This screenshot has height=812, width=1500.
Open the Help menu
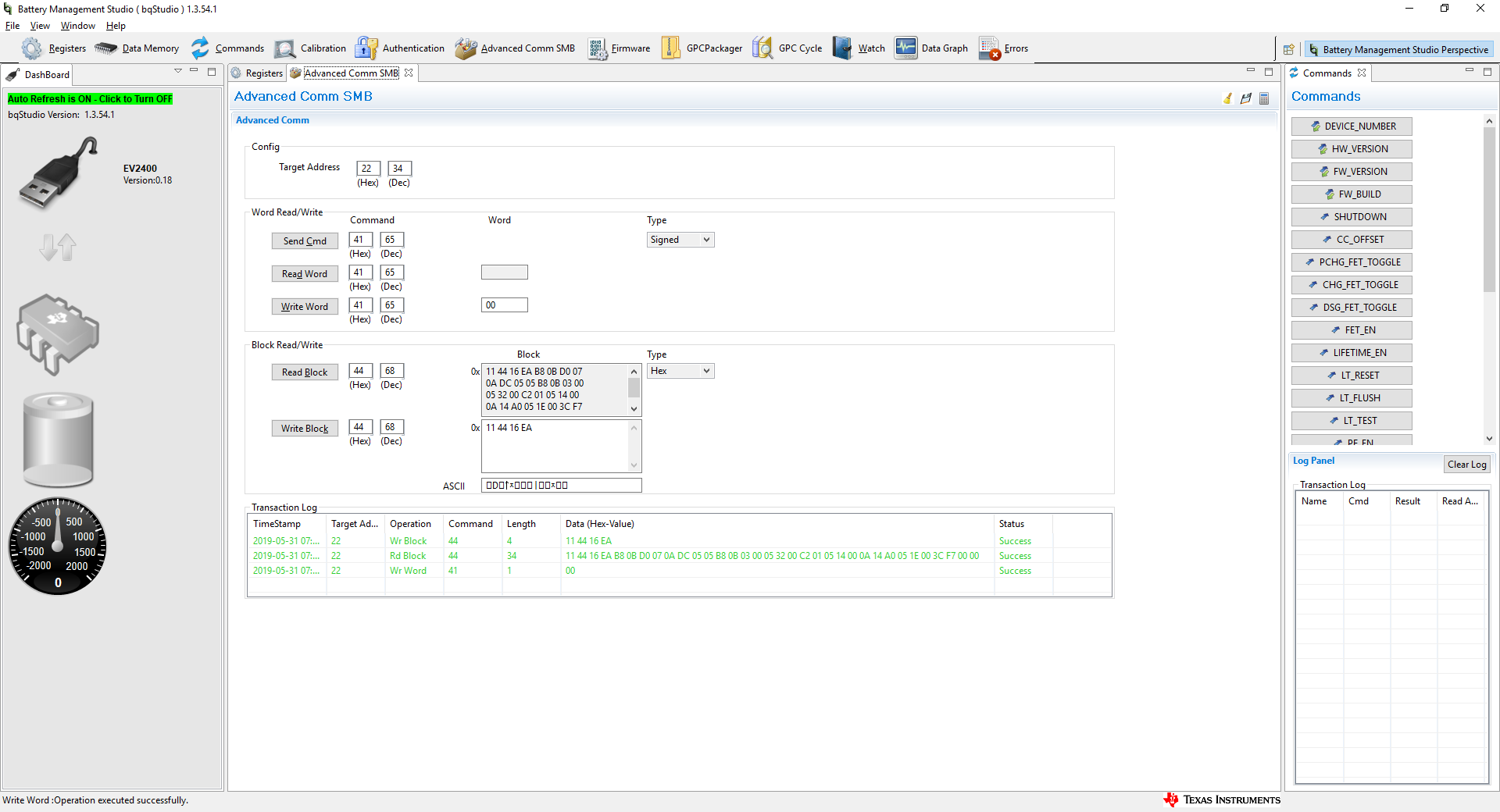116,26
